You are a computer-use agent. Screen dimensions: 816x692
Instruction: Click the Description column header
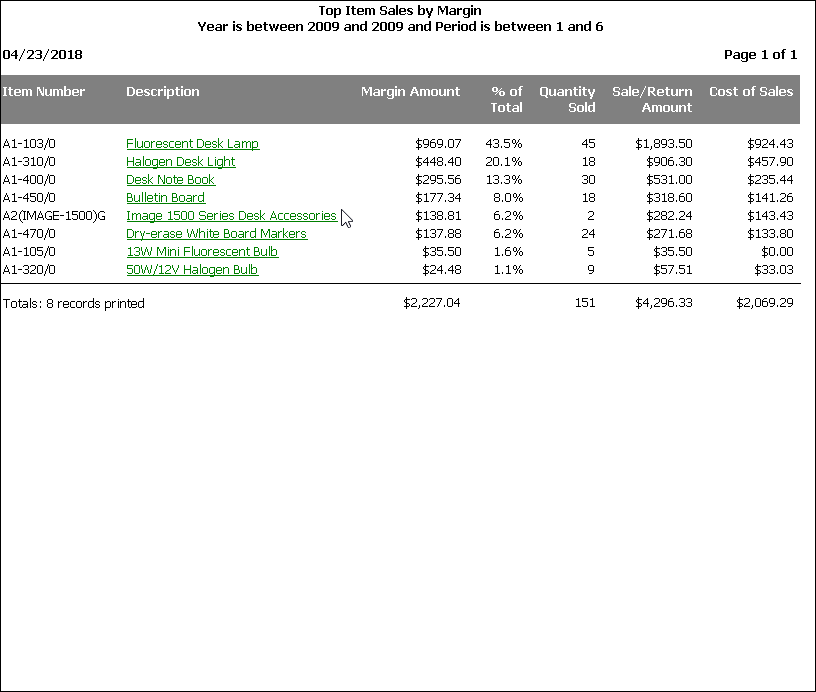click(x=163, y=92)
